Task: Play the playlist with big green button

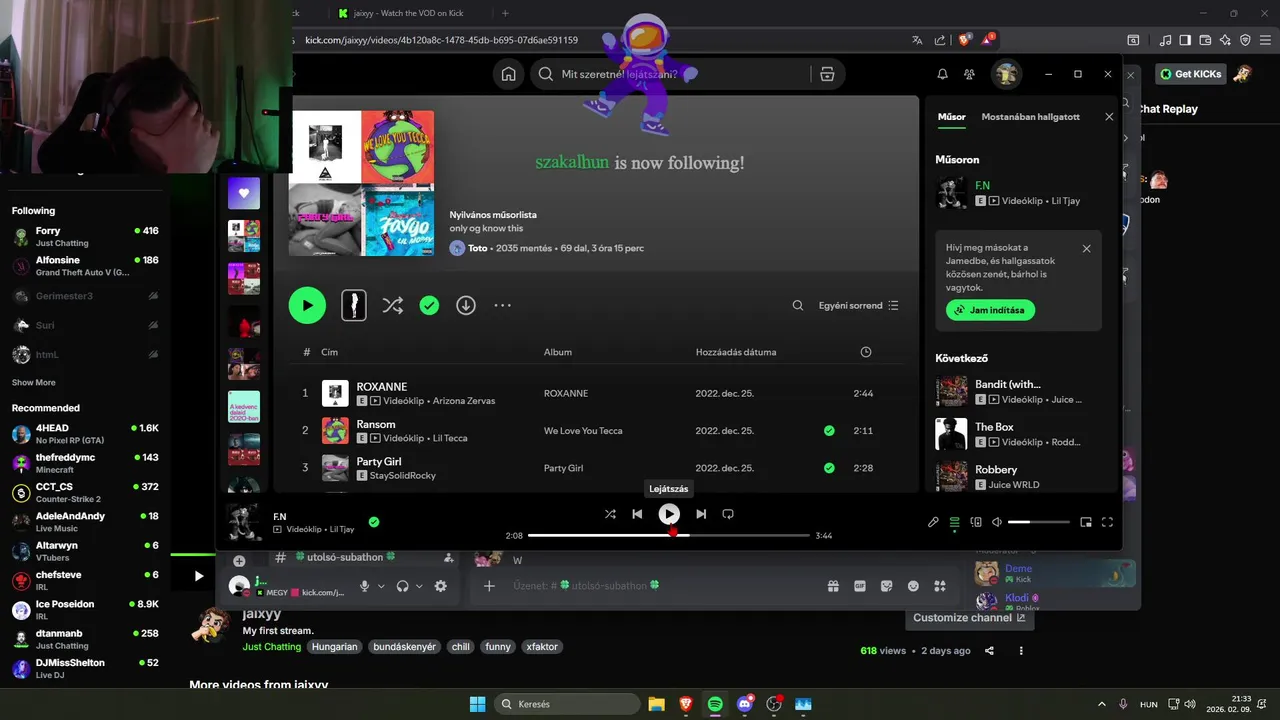Action: coord(307,305)
